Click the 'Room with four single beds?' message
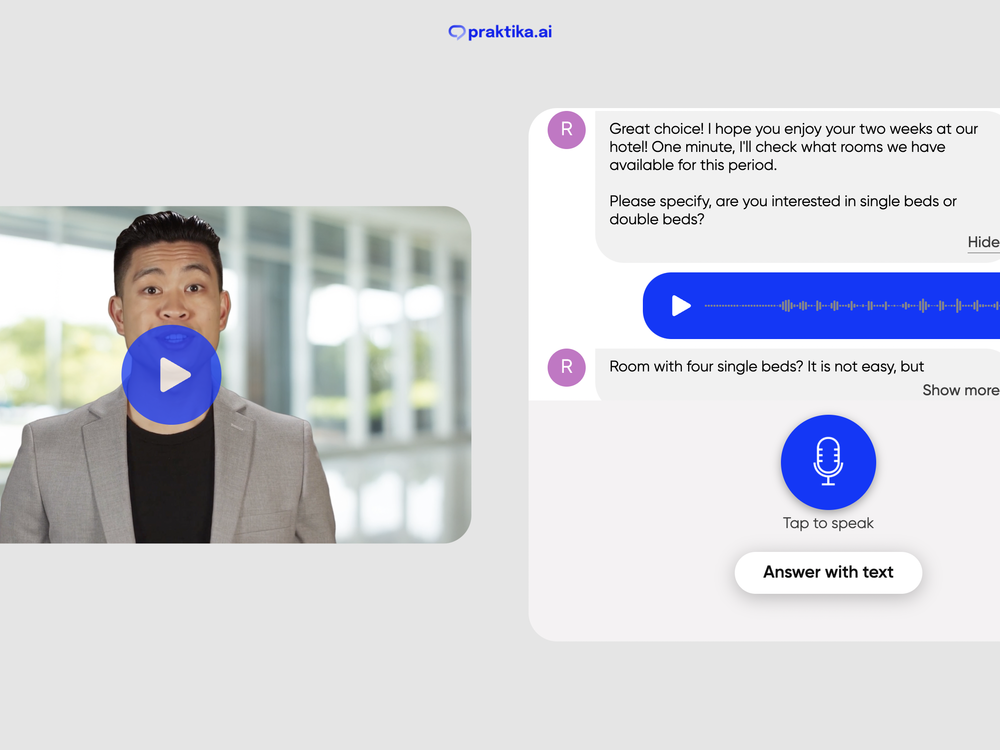Viewport: 1000px width, 750px height. 766,367
